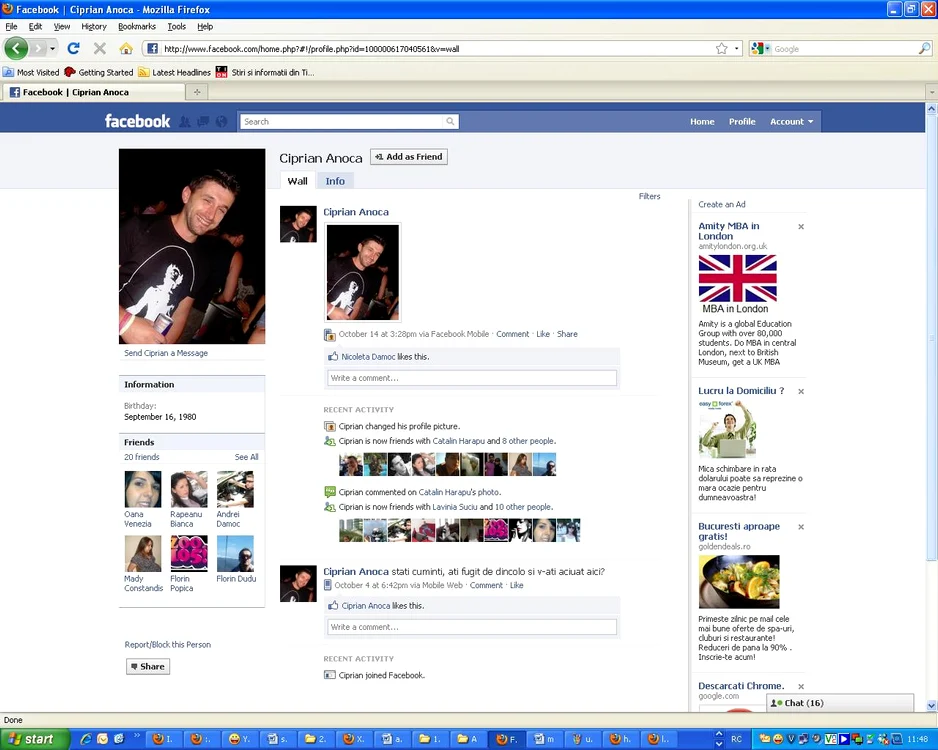Click the thumbs up icon beside Nicoleta Damoc
Viewport: 938px width, 750px height.
[x=333, y=356]
